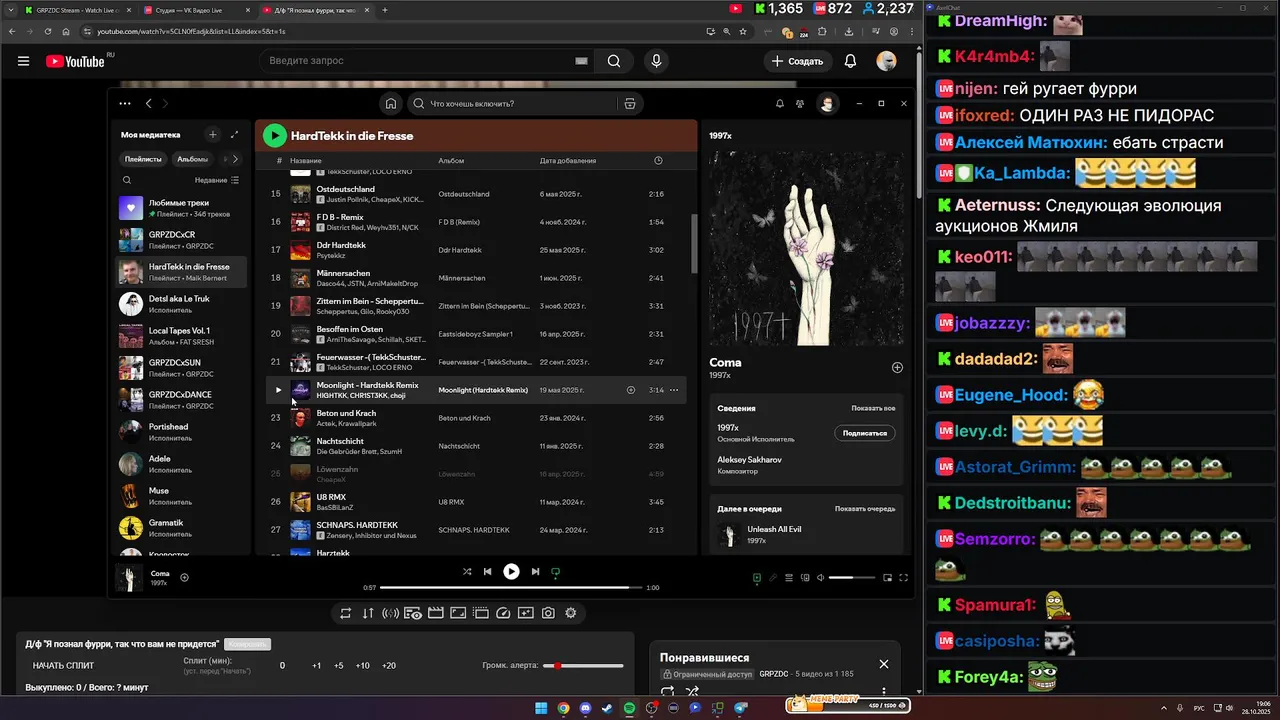The height and width of the screenshot is (720, 1280).
Task: Open more options for the Moonlight - Hardtekk Remix row
Action: [674, 390]
